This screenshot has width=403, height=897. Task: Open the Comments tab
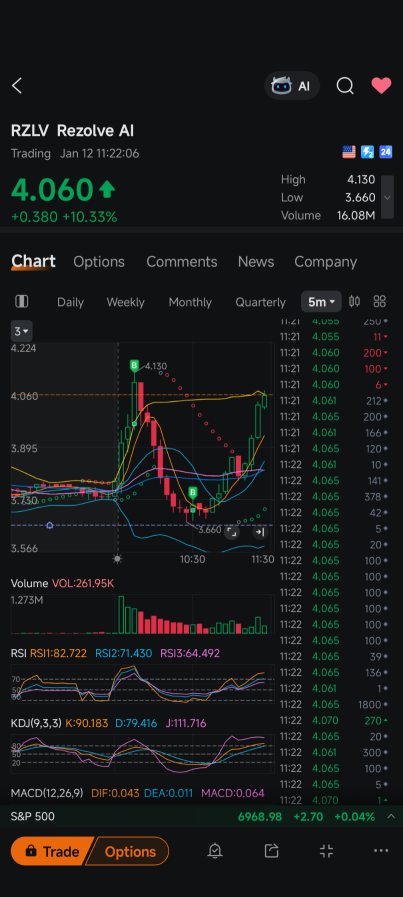click(181, 262)
